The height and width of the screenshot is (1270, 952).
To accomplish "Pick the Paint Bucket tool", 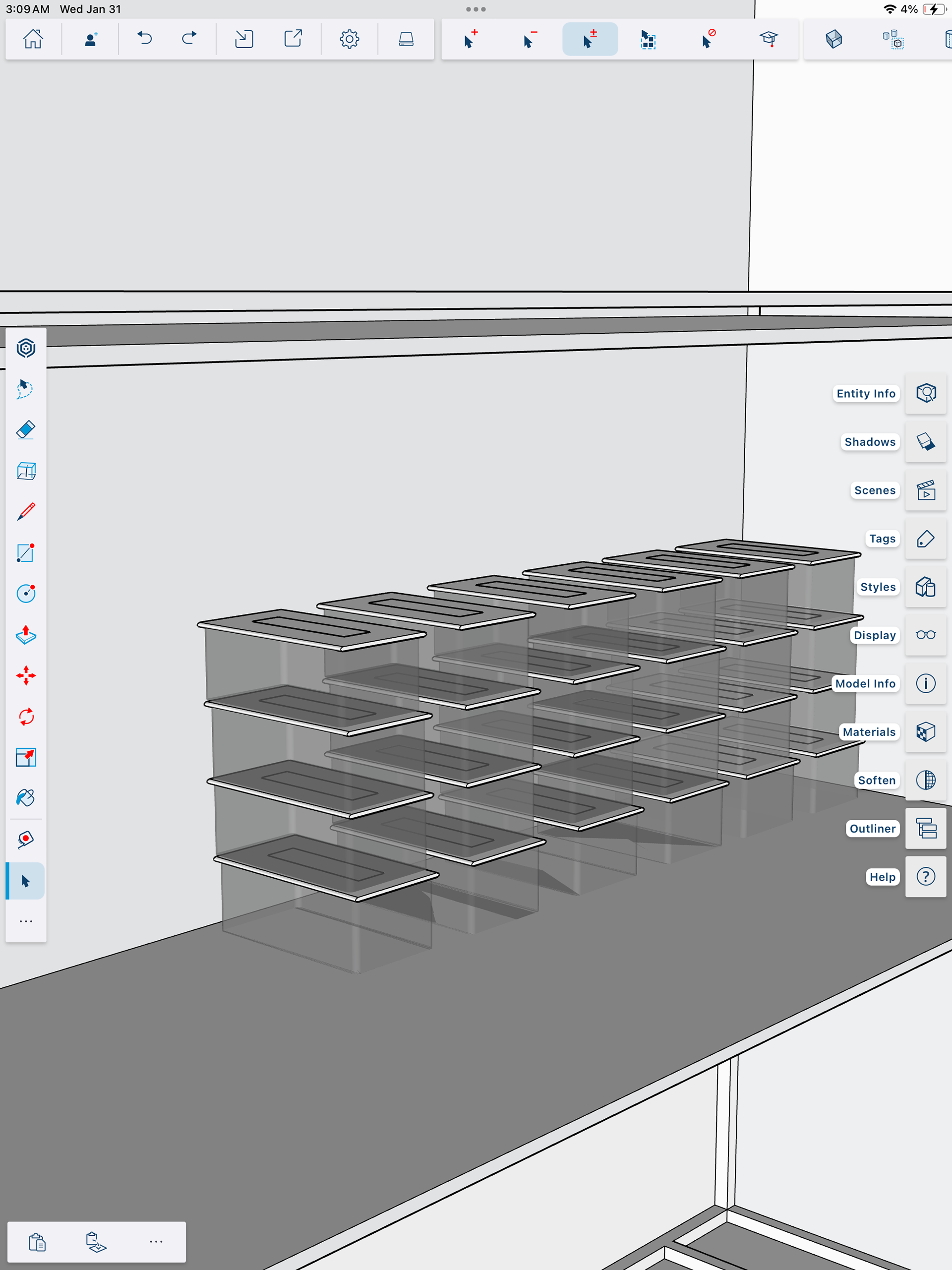I will click(26, 798).
